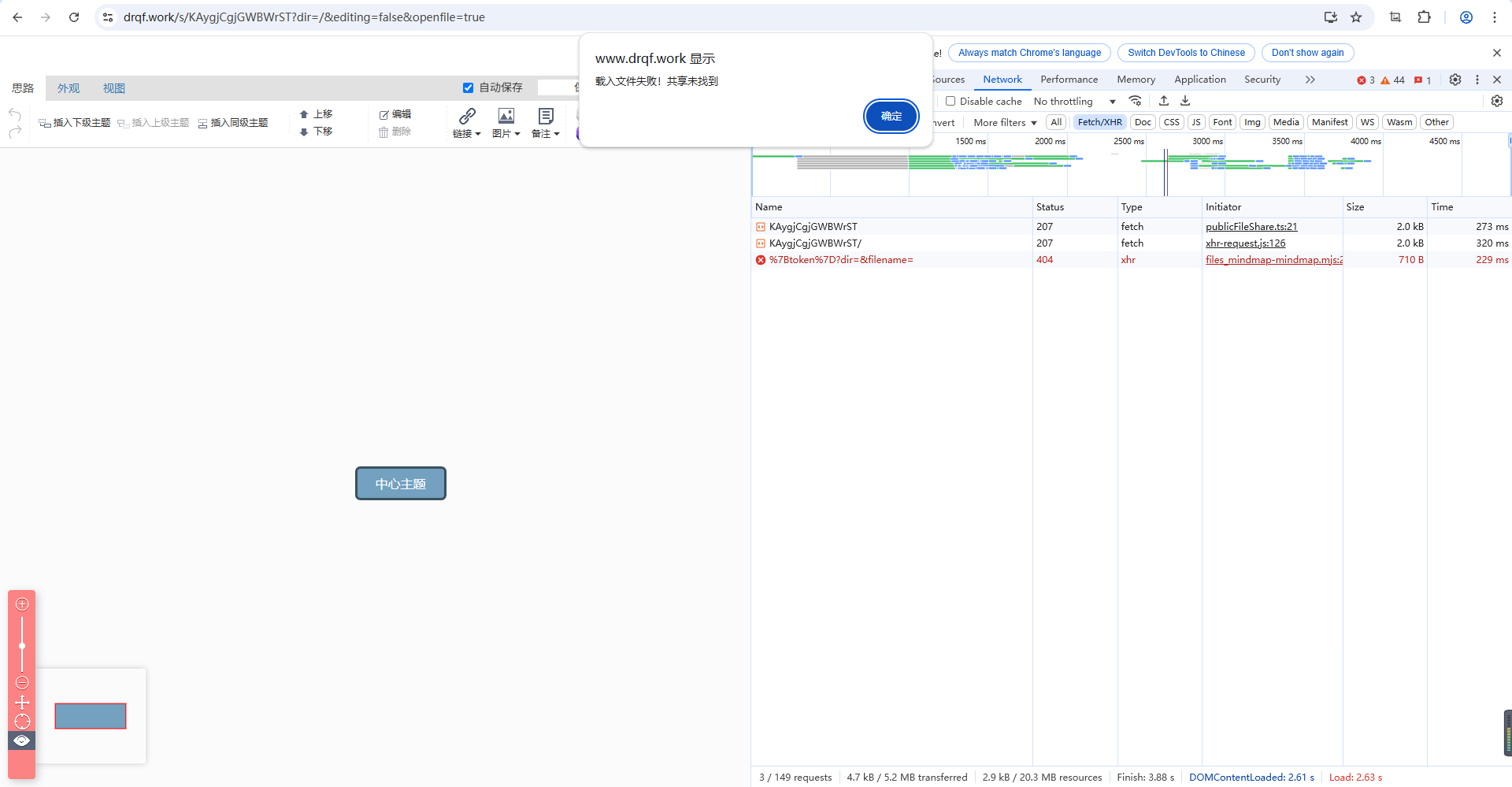
Task: Open xhr-request.js:126 initiator link
Action: [x=1245, y=243]
